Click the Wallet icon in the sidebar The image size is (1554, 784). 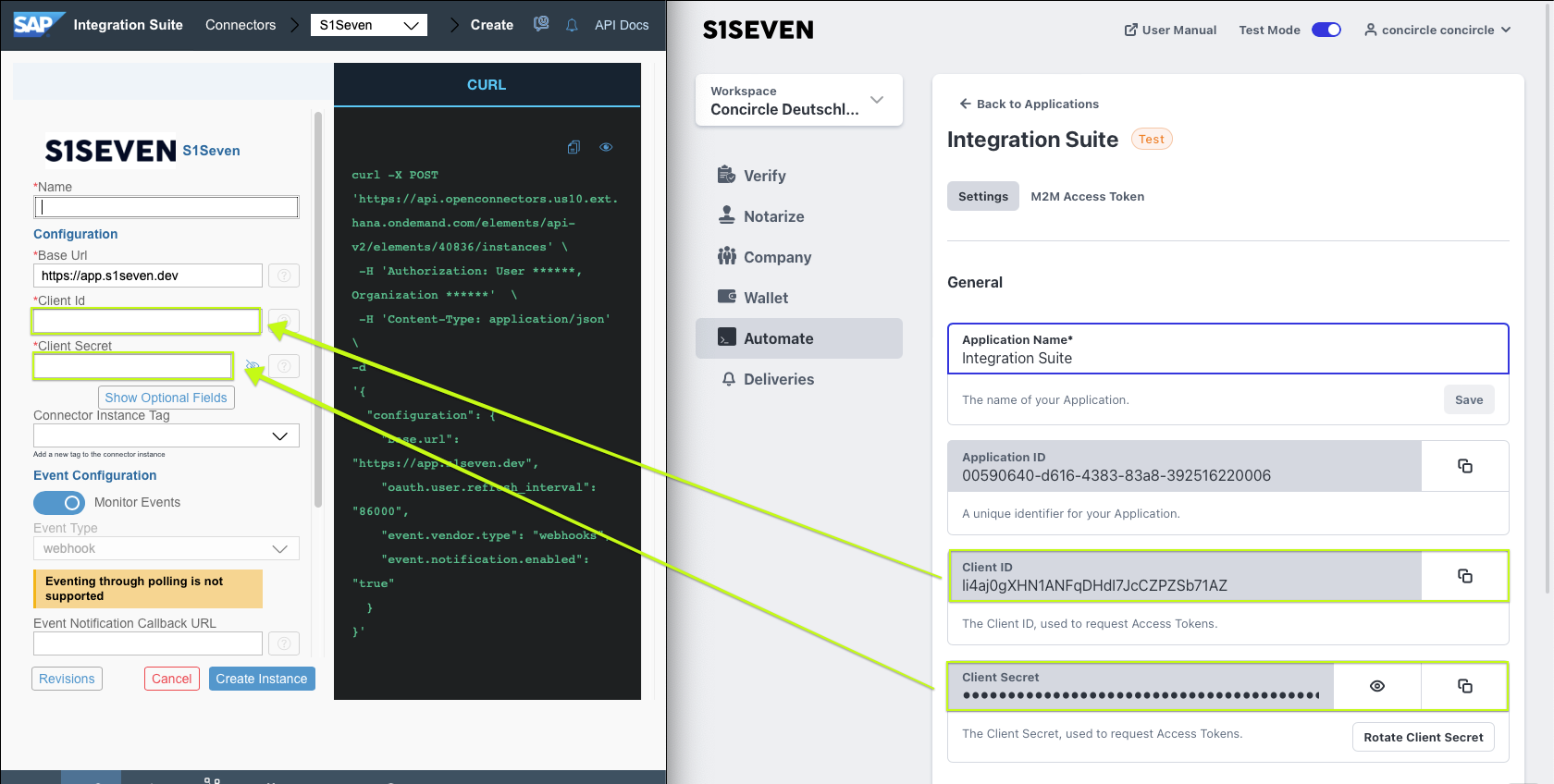(x=726, y=297)
